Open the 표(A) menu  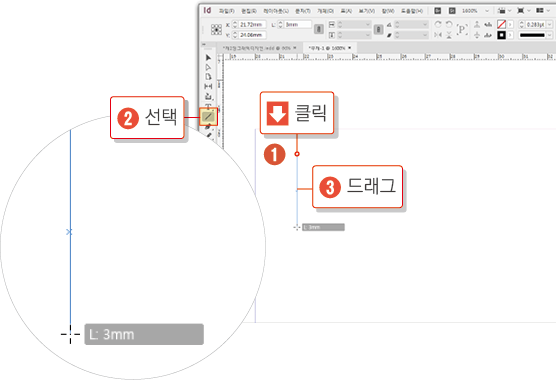(x=346, y=11)
